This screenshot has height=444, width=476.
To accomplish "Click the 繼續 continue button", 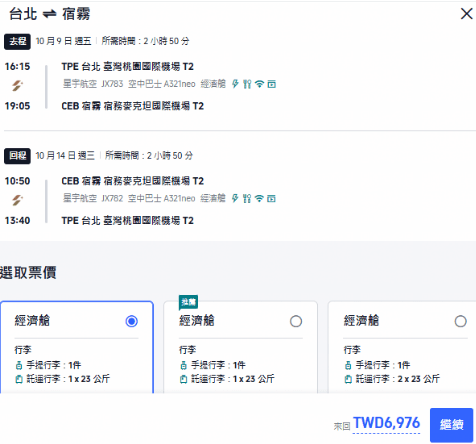I will click(451, 425).
